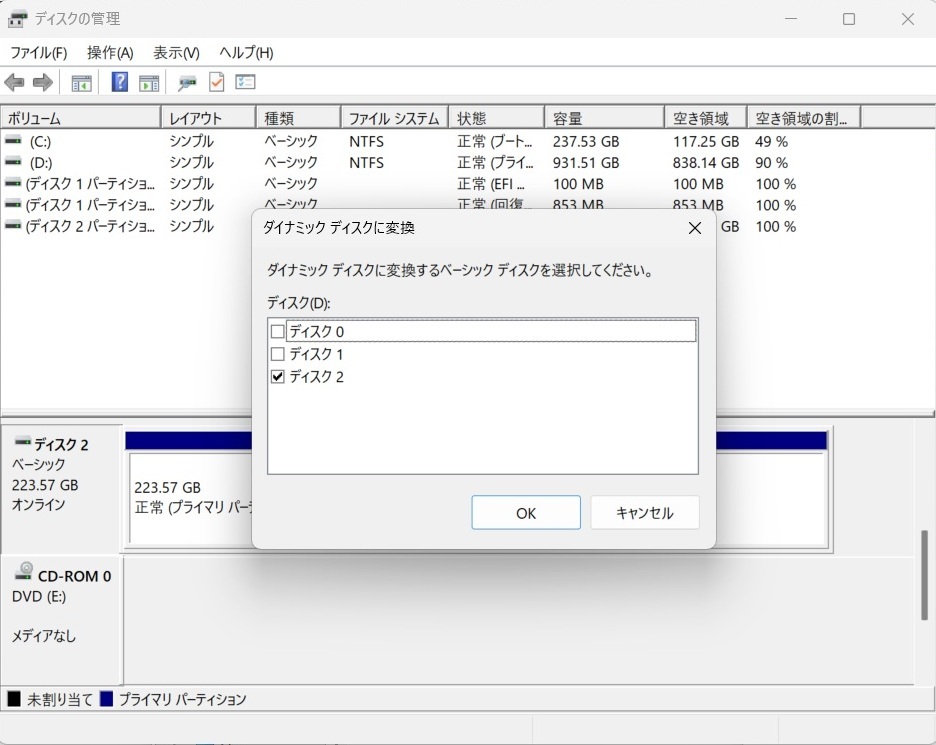The height and width of the screenshot is (745, 936).
Task: Check the ディスク 1 checkbox
Action: click(278, 354)
